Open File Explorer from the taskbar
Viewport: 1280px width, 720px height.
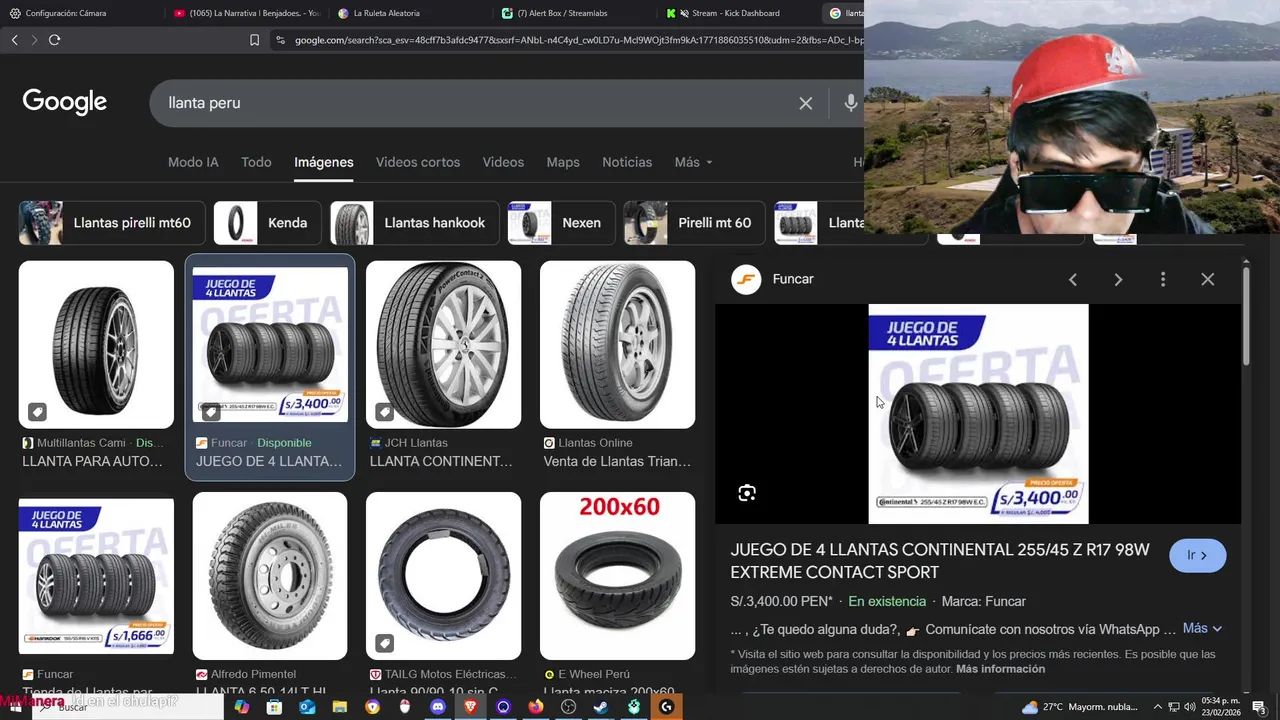(x=339, y=707)
